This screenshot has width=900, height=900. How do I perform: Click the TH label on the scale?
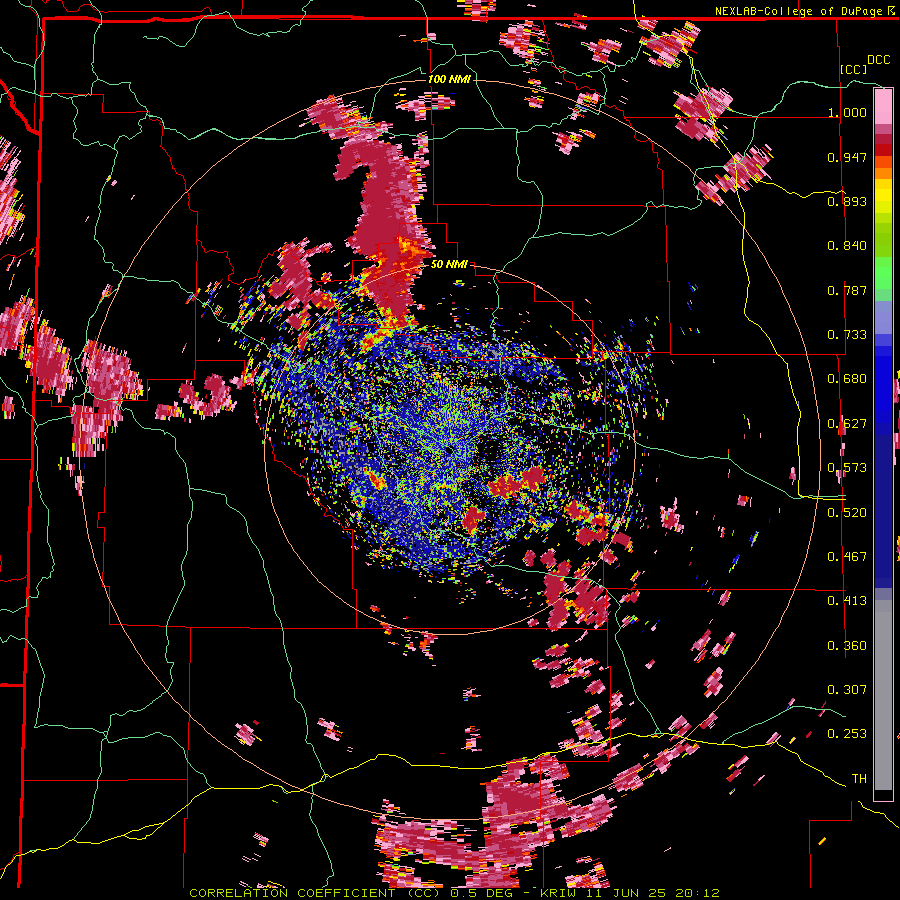pos(859,779)
